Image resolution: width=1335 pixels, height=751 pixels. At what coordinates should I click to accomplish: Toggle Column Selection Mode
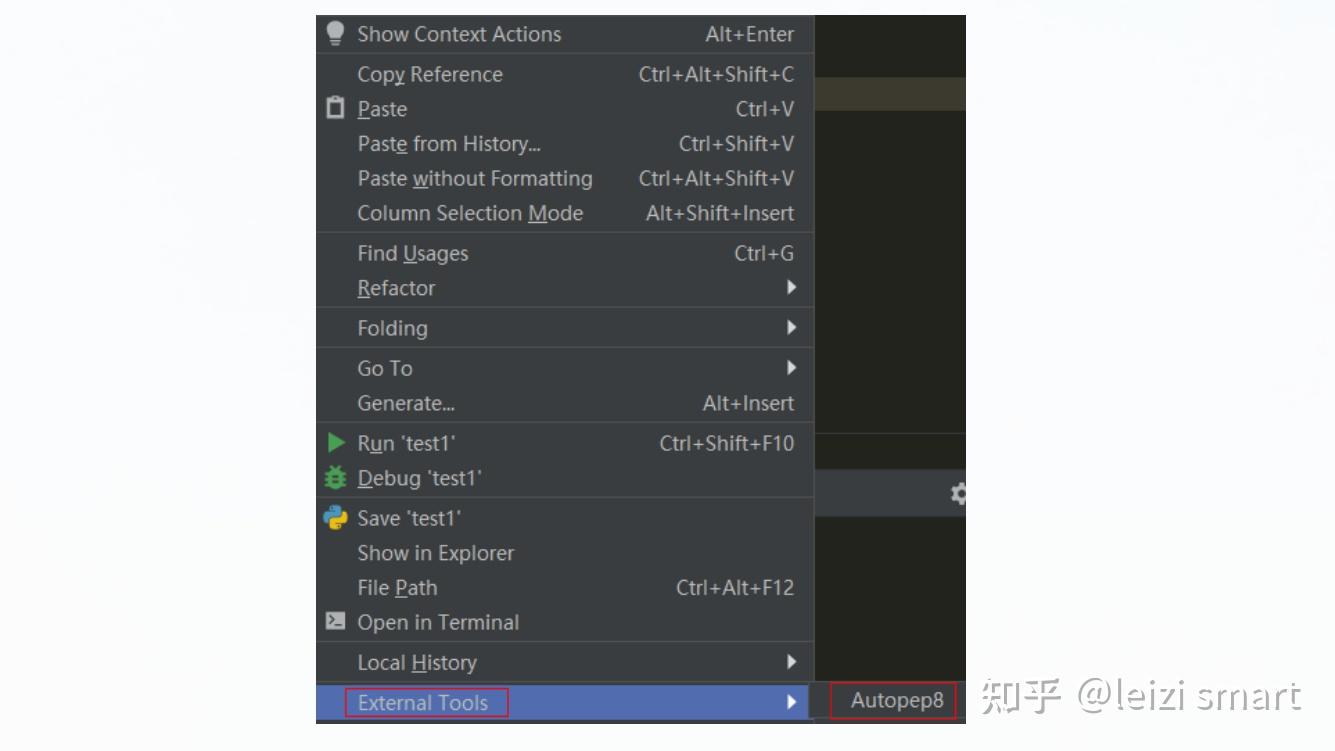[x=565, y=213]
